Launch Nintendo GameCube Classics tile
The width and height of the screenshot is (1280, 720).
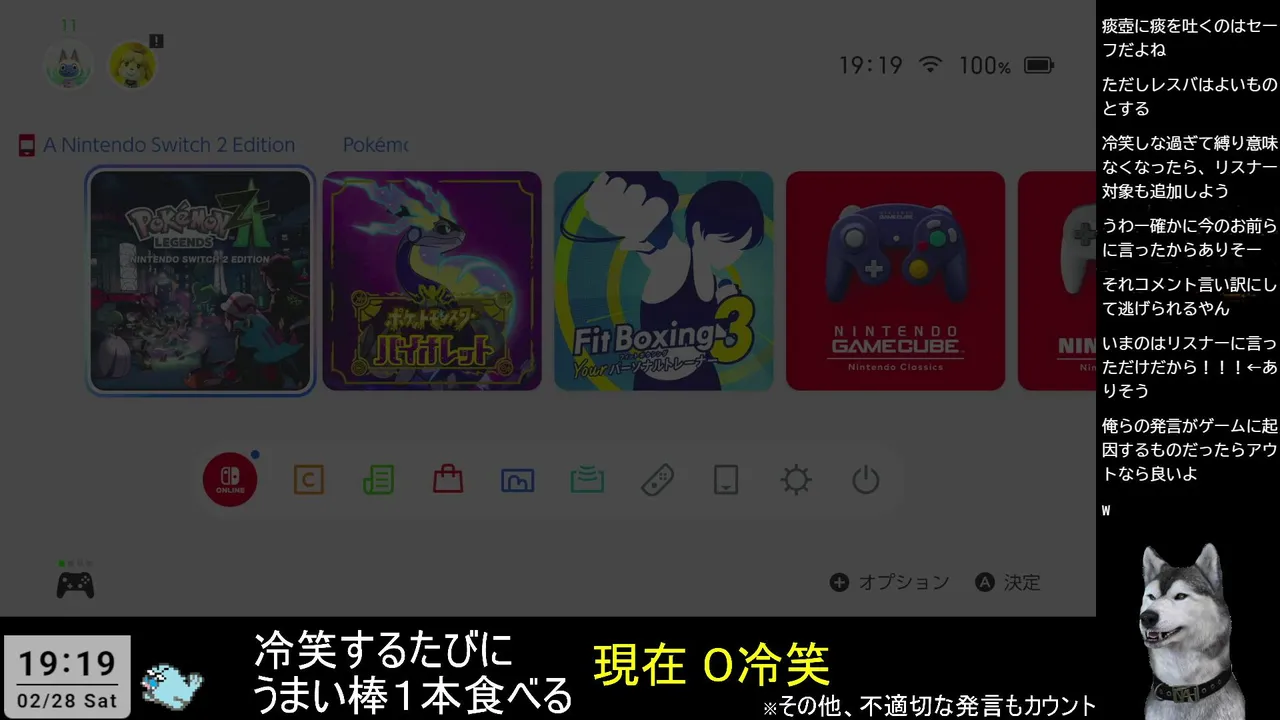(895, 281)
